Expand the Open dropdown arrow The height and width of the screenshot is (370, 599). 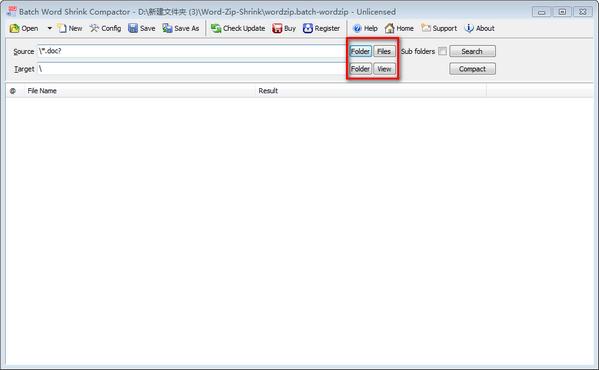tap(50, 28)
